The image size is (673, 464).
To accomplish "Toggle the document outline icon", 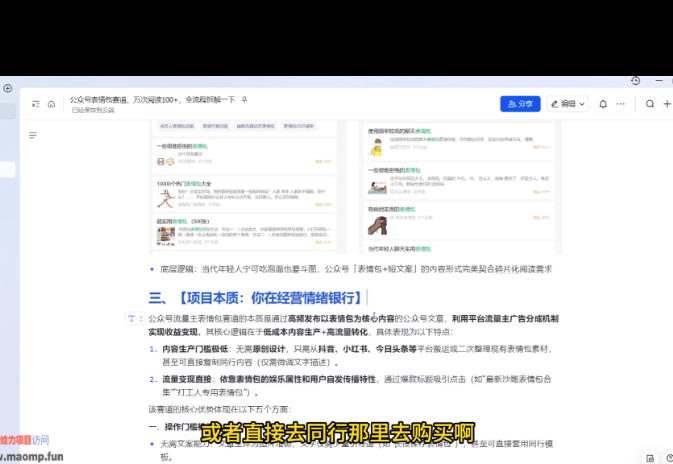I will [x=33, y=136].
